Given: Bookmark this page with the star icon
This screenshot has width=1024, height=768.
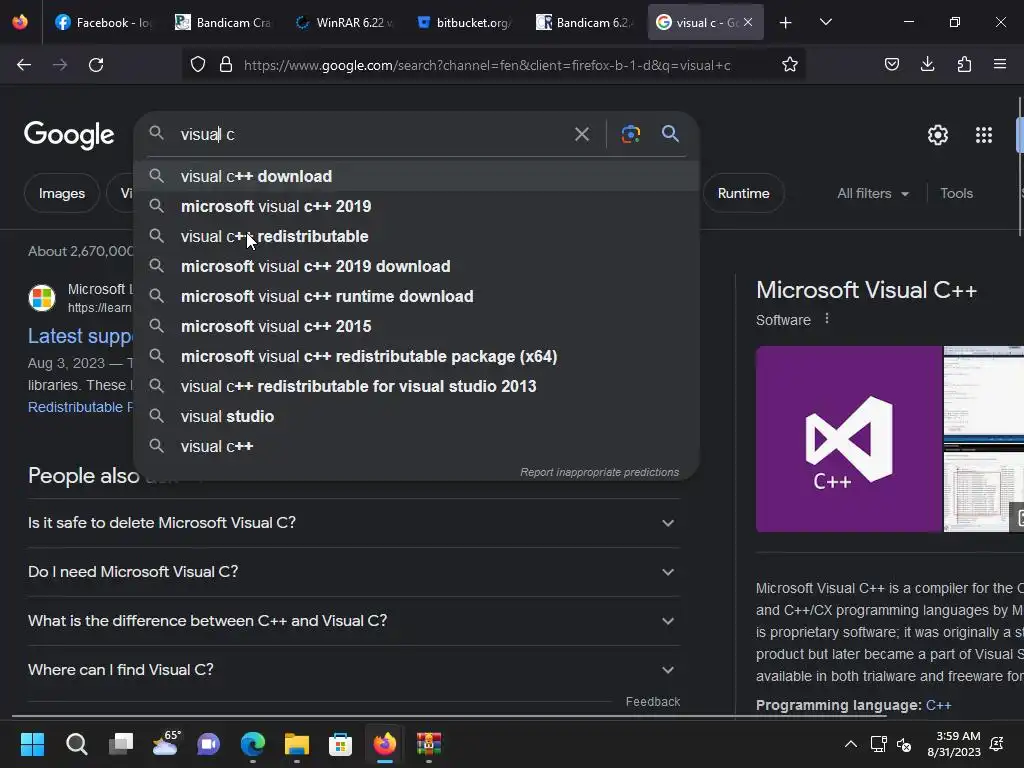Looking at the screenshot, I should [x=790, y=65].
